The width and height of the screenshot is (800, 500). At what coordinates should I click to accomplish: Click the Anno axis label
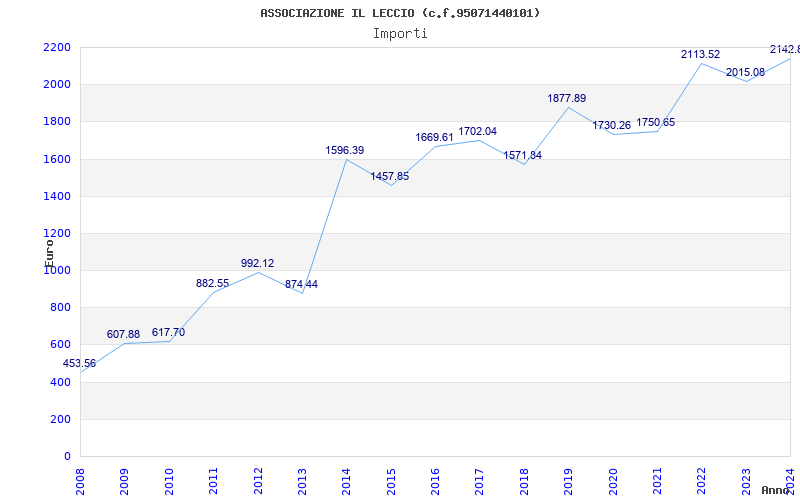[775, 491]
